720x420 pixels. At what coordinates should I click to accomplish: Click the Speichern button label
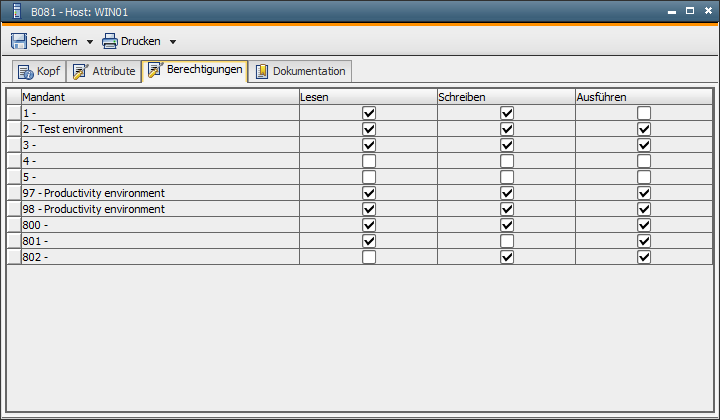[x=54, y=41]
